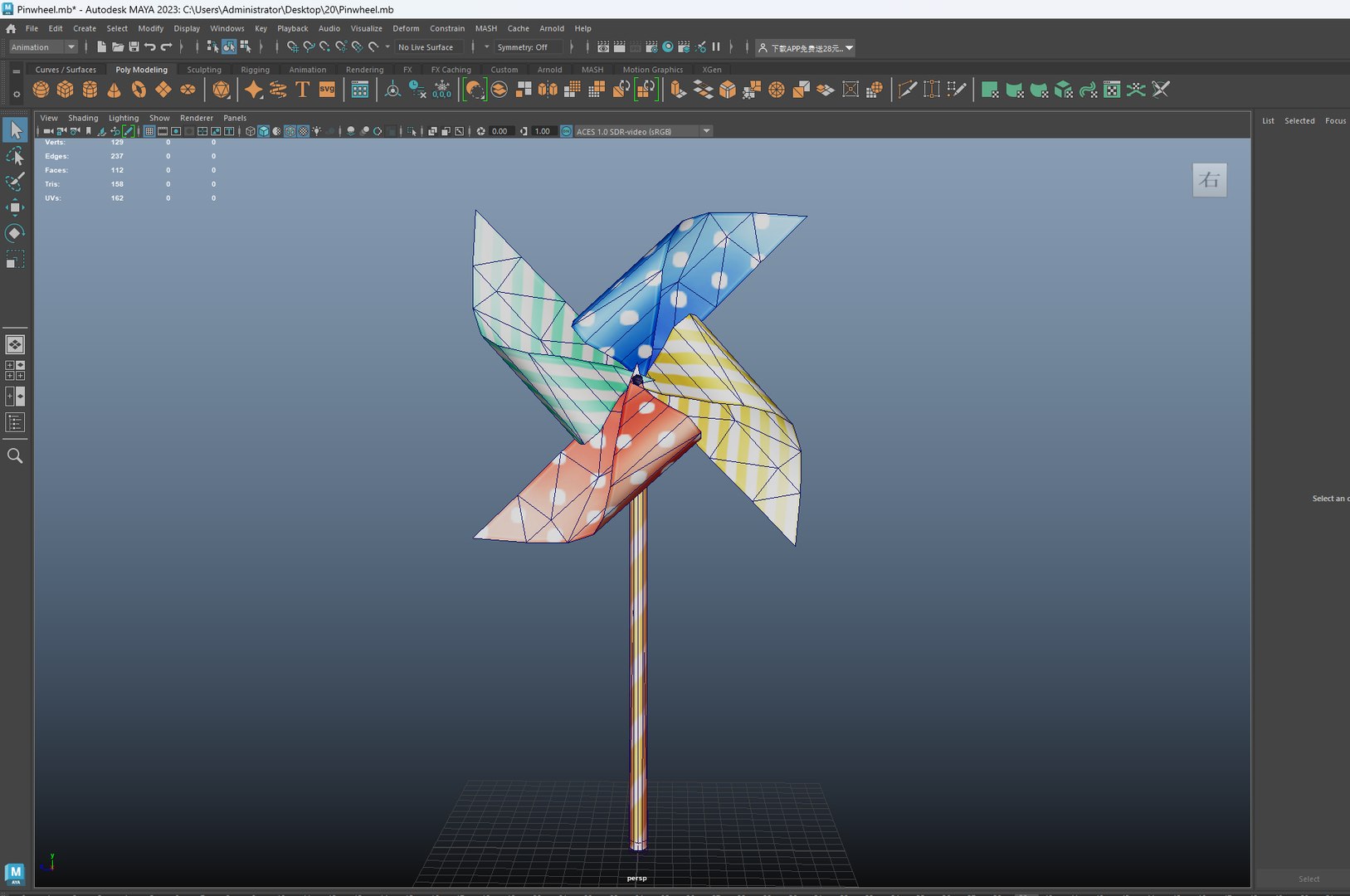Create a polygon torus from the shelf
Viewport: 1350px width, 896px height.
tap(139, 90)
